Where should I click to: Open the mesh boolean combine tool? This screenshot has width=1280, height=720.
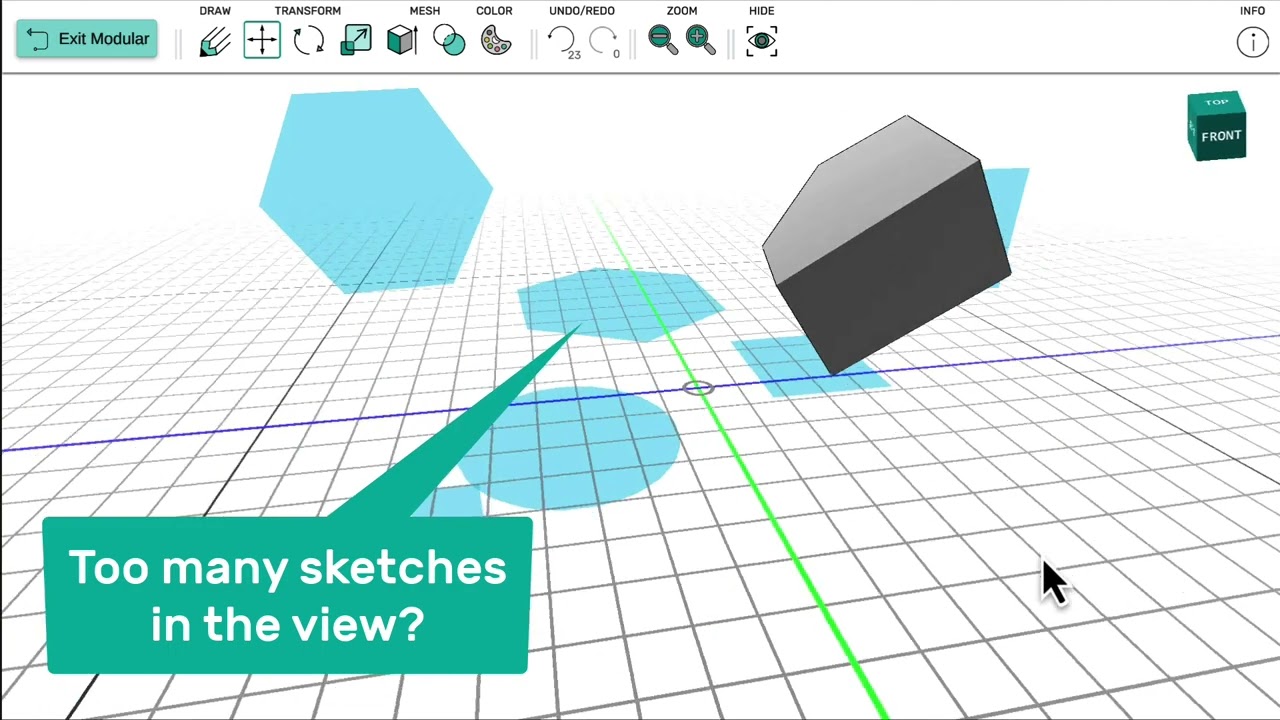tap(449, 41)
